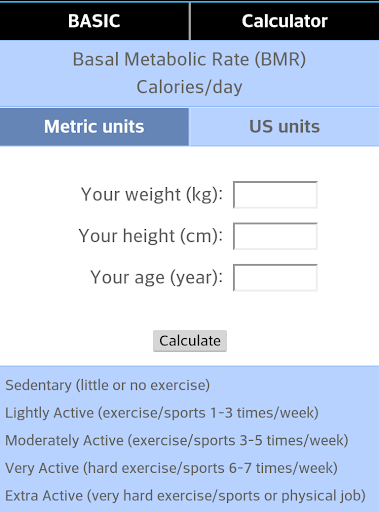Switch to US units
Screen dimensions: 379x512
(284, 127)
